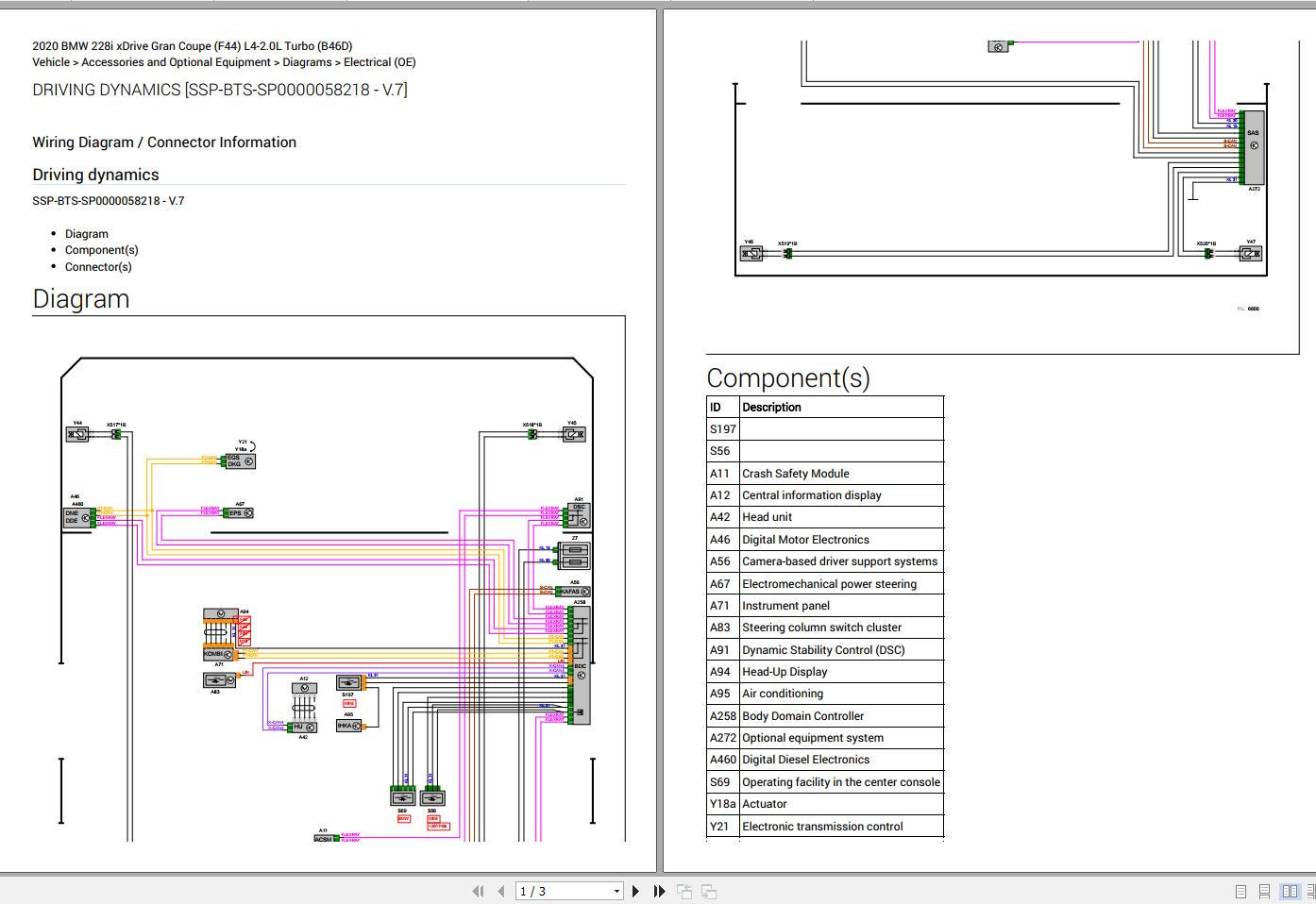Click "Camera-based driver support systems" cell
Viewport: 1316px width, 904px height.
tap(840, 561)
